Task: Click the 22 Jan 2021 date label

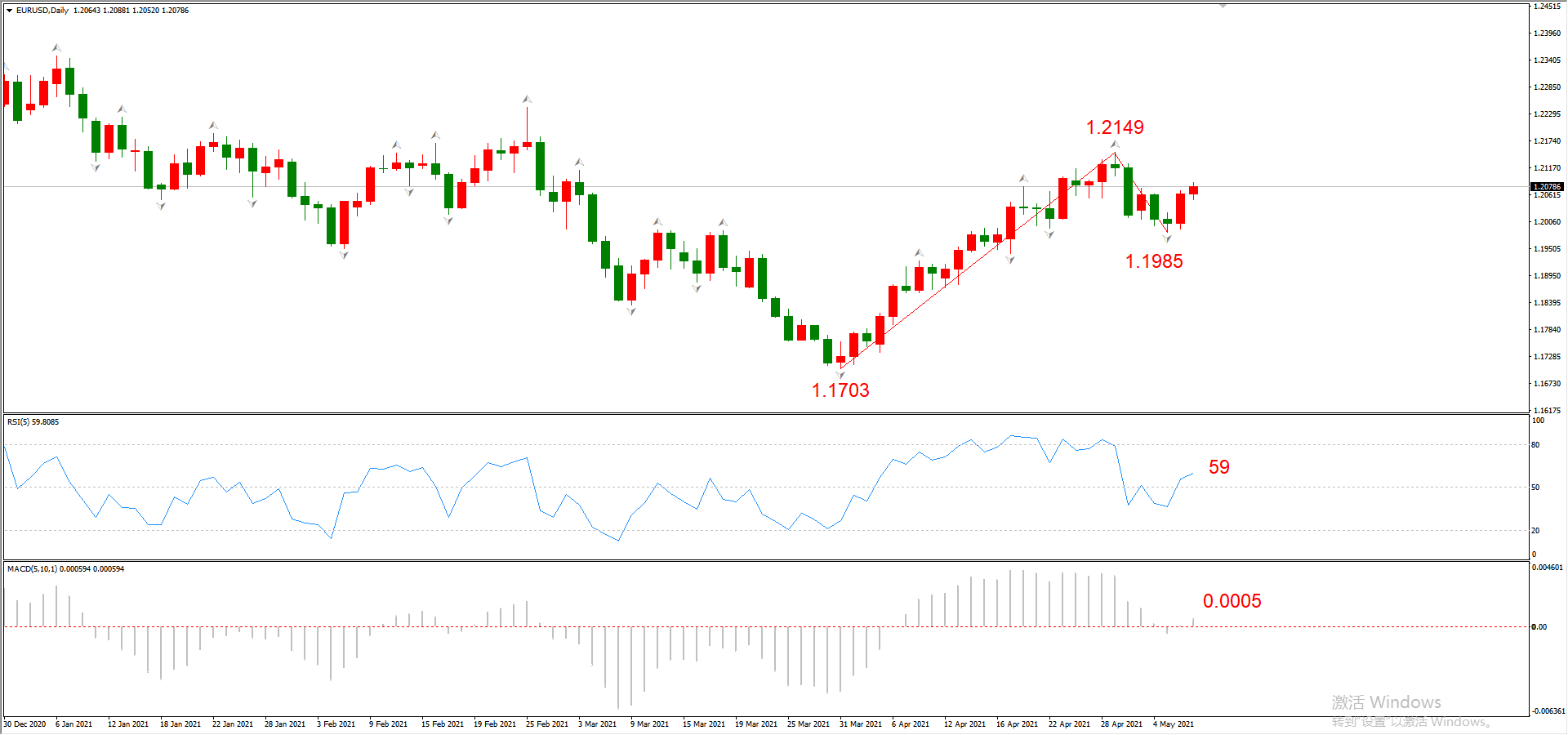Action: click(x=233, y=724)
